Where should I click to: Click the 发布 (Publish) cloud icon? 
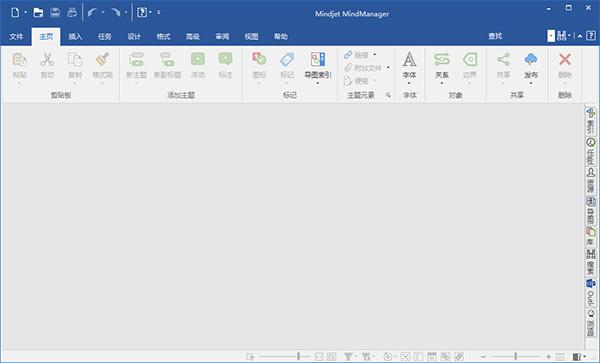(x=531, y=59)
